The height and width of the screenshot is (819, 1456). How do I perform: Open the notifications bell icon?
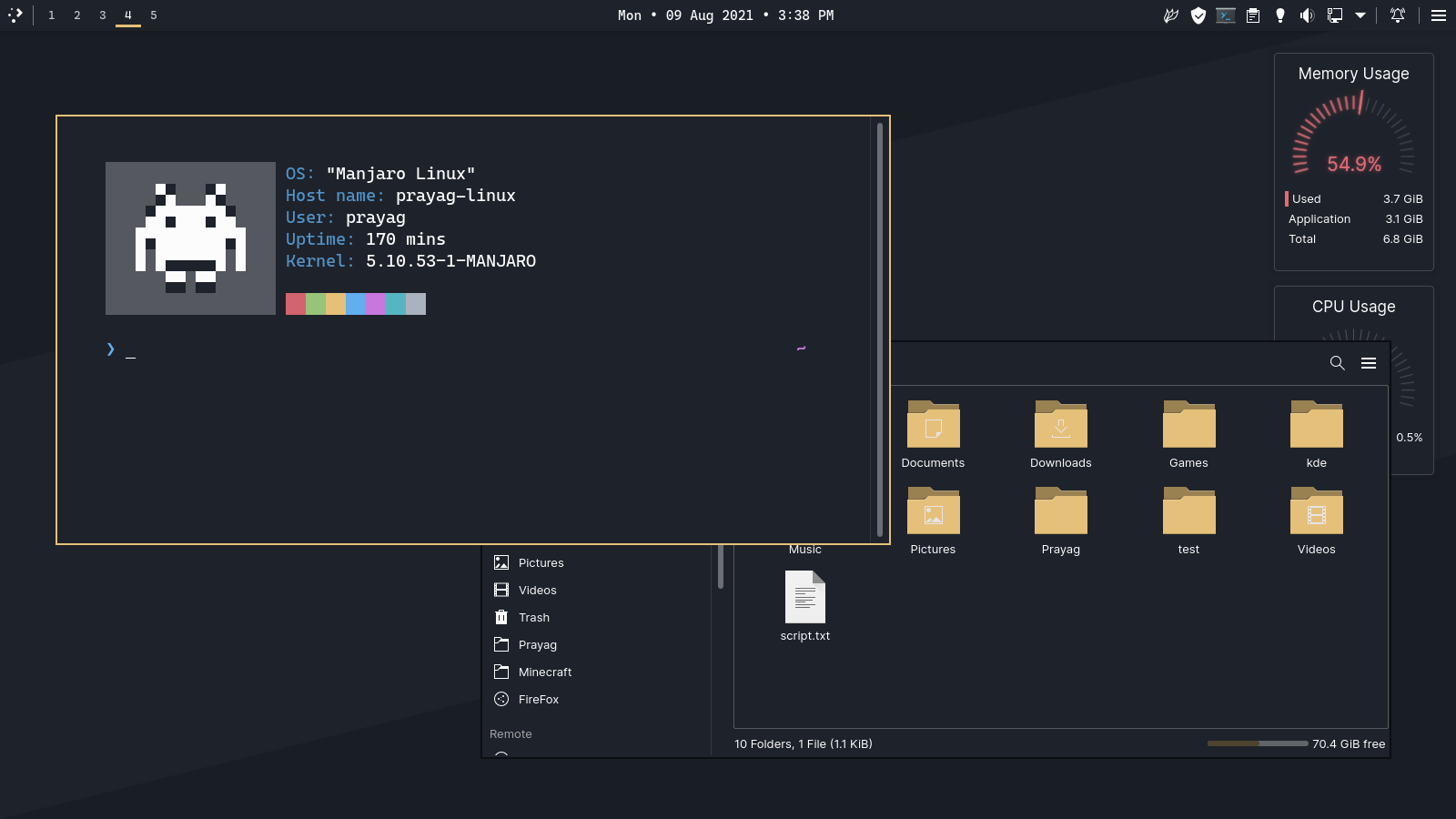coord(1398,15)
